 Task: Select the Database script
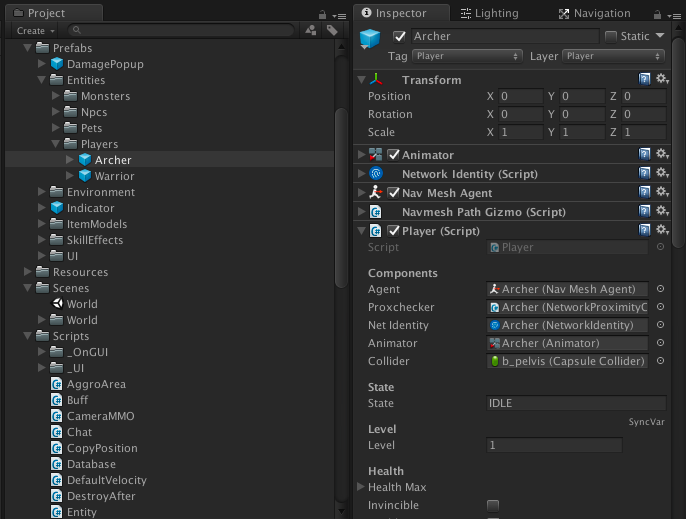click(91, 464)
